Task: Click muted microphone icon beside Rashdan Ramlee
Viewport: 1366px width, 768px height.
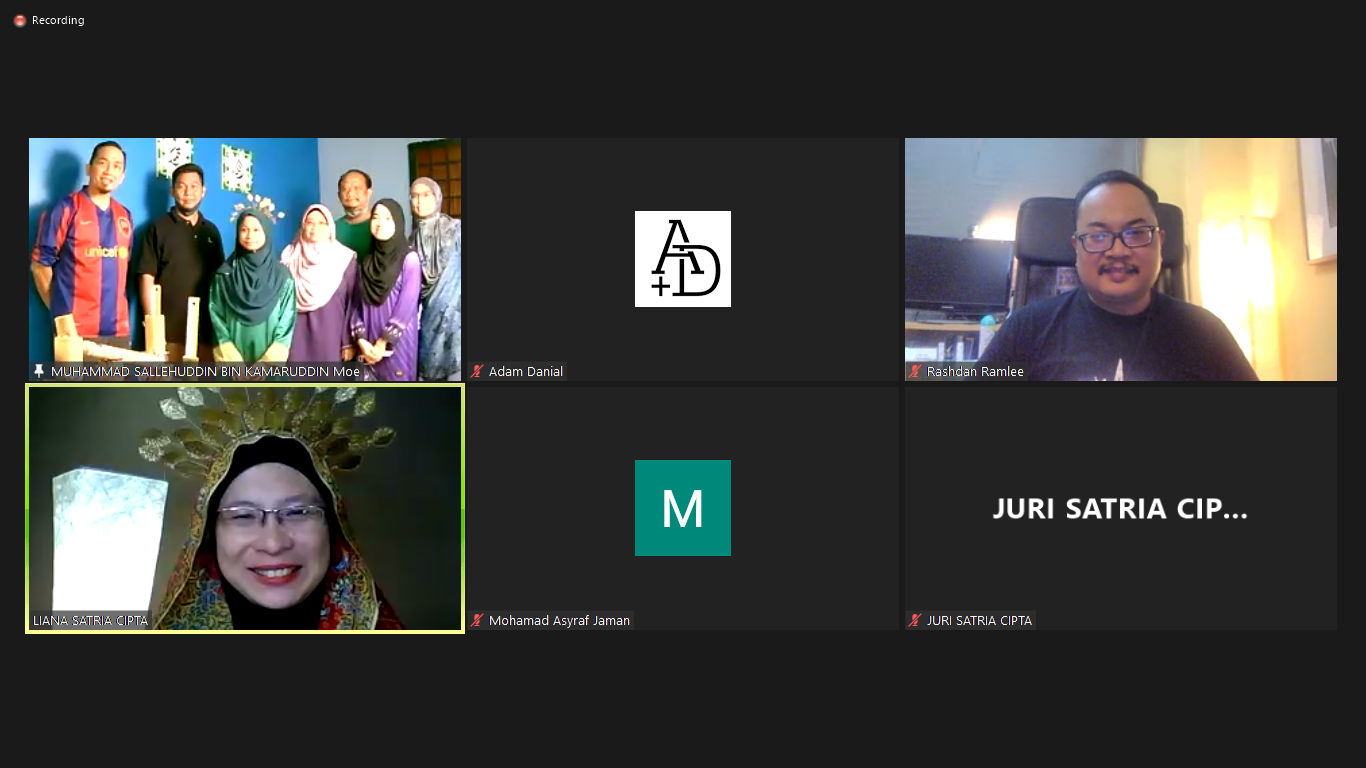Action: [x=915, y=371]
